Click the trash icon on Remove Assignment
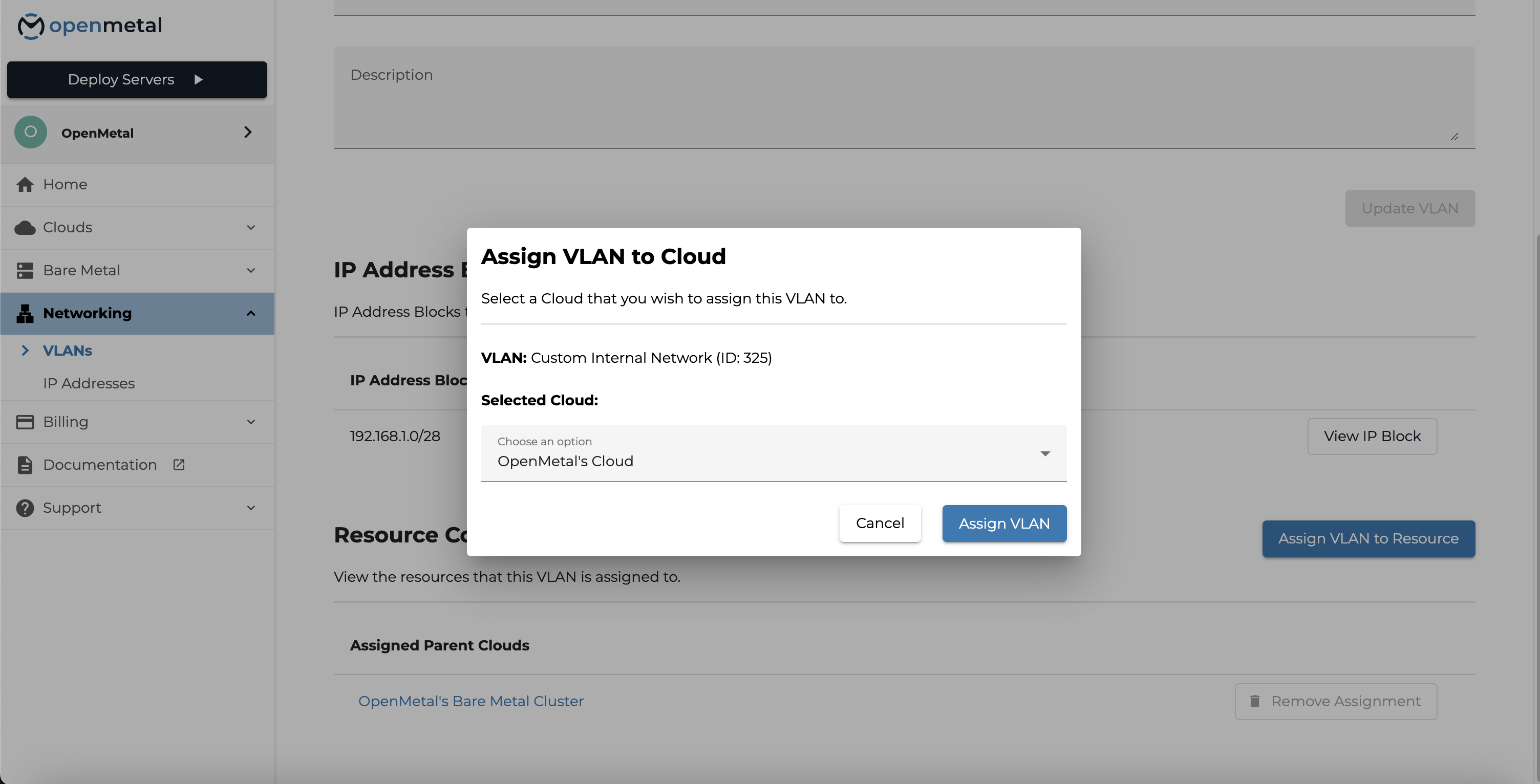Screen dimensions: 1540x784 tap(1254, 701)
